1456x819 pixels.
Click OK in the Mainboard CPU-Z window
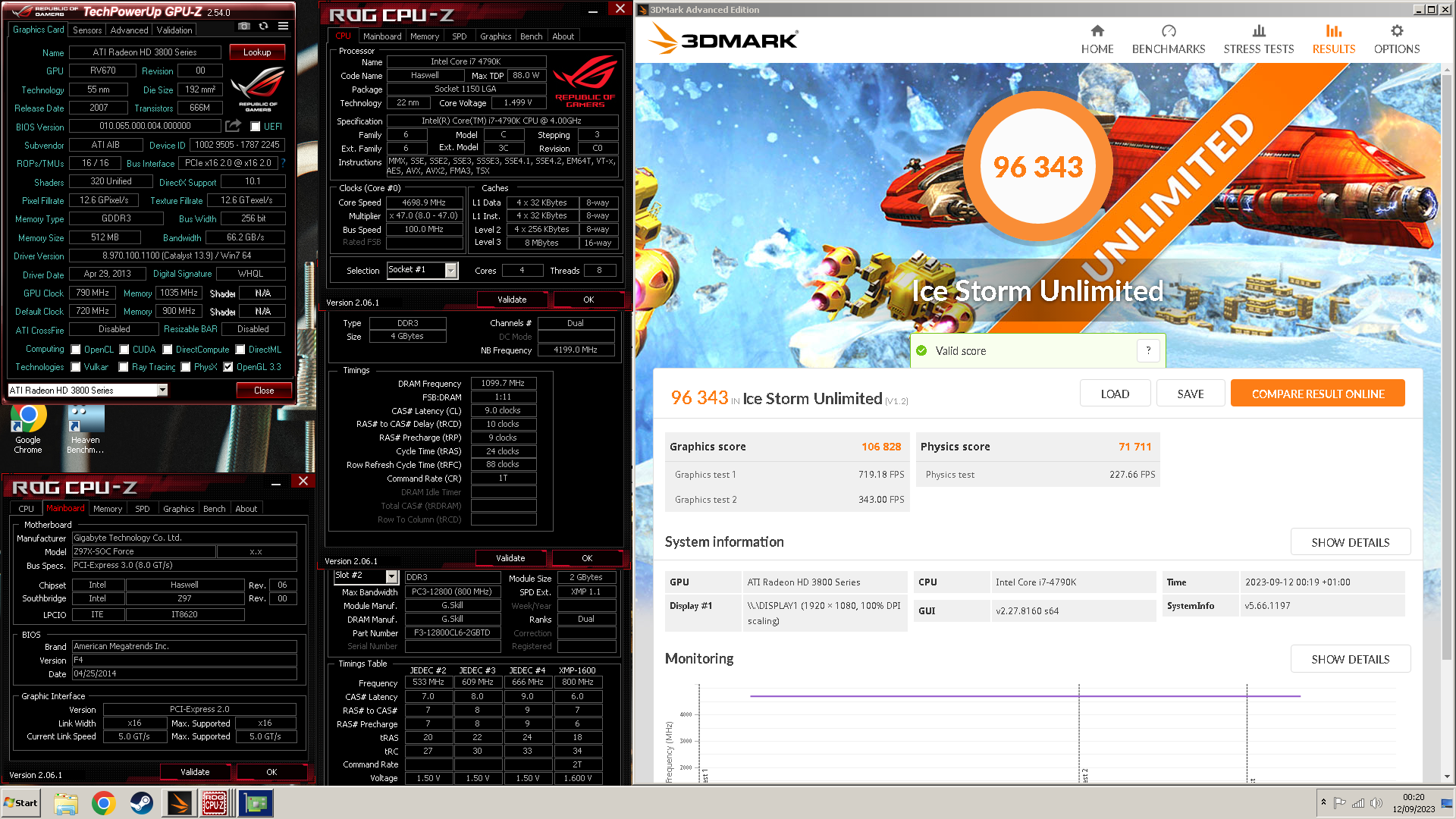coord(271,772)
